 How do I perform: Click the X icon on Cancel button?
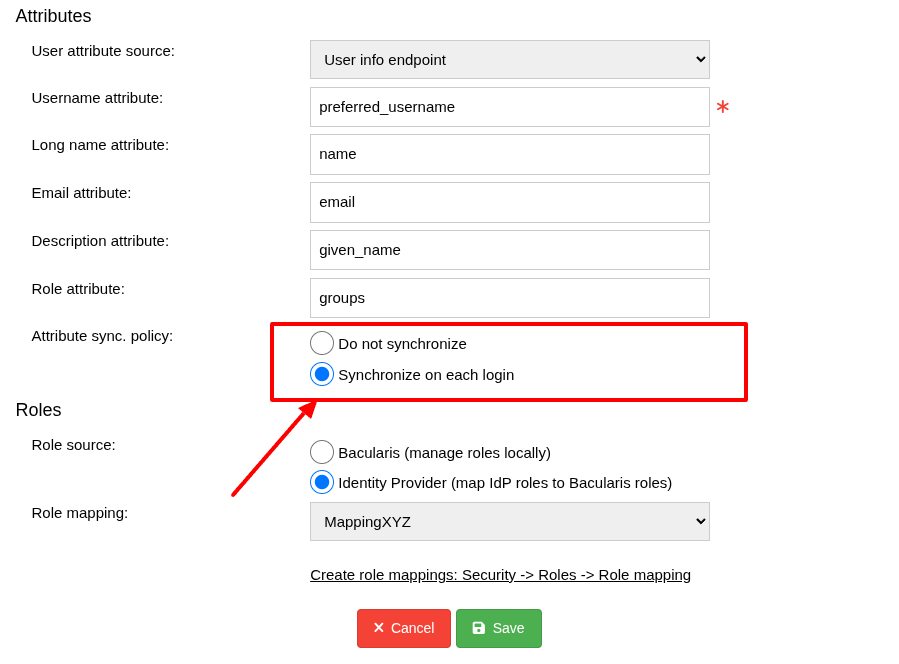[x=379, y=628]
